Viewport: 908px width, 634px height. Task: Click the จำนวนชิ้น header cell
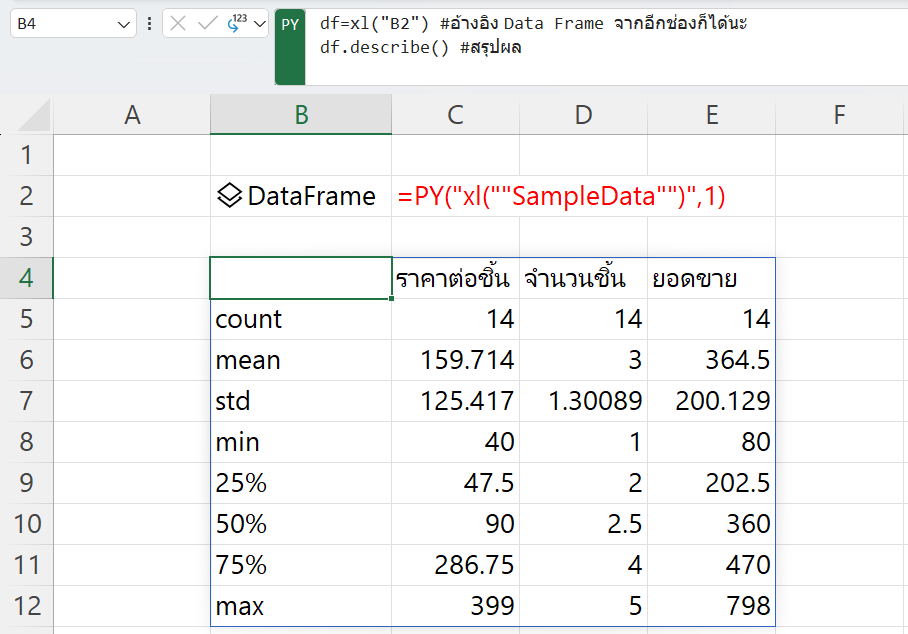[584, 278]
